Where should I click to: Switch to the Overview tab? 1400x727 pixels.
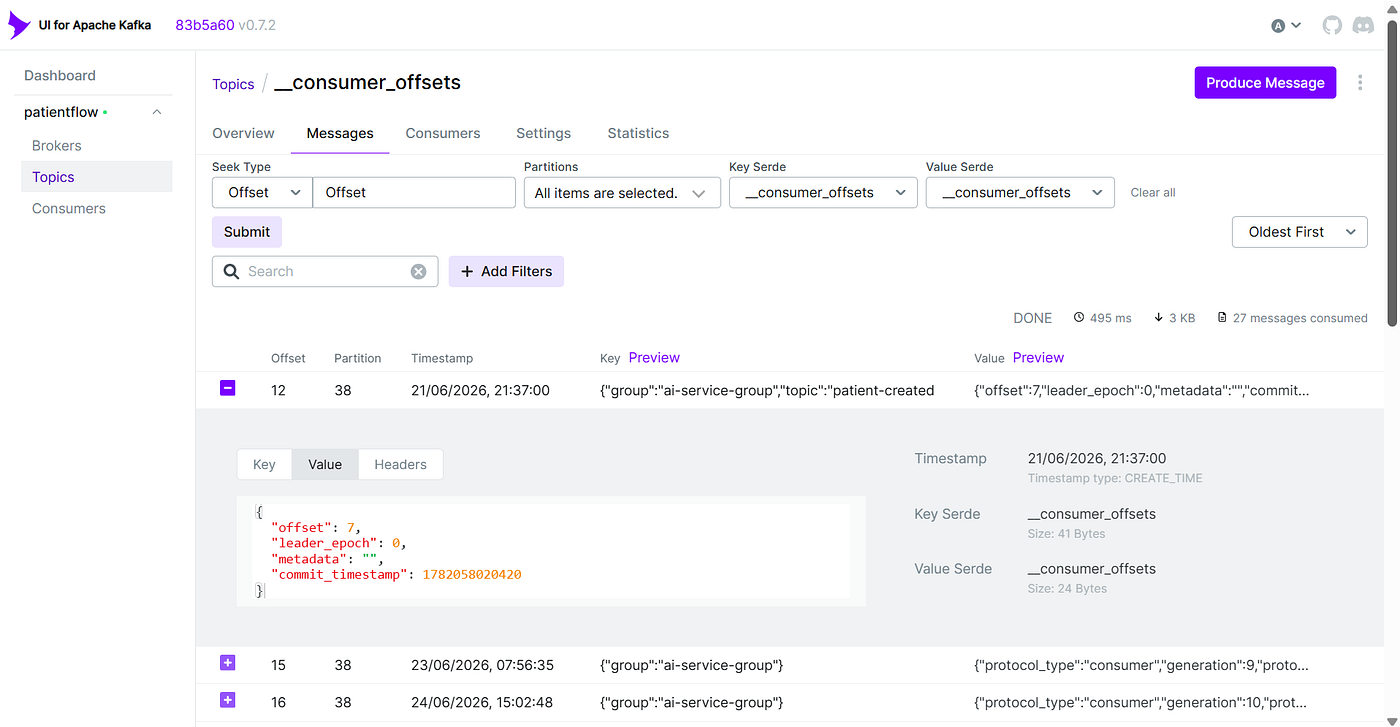coord(243,133)
